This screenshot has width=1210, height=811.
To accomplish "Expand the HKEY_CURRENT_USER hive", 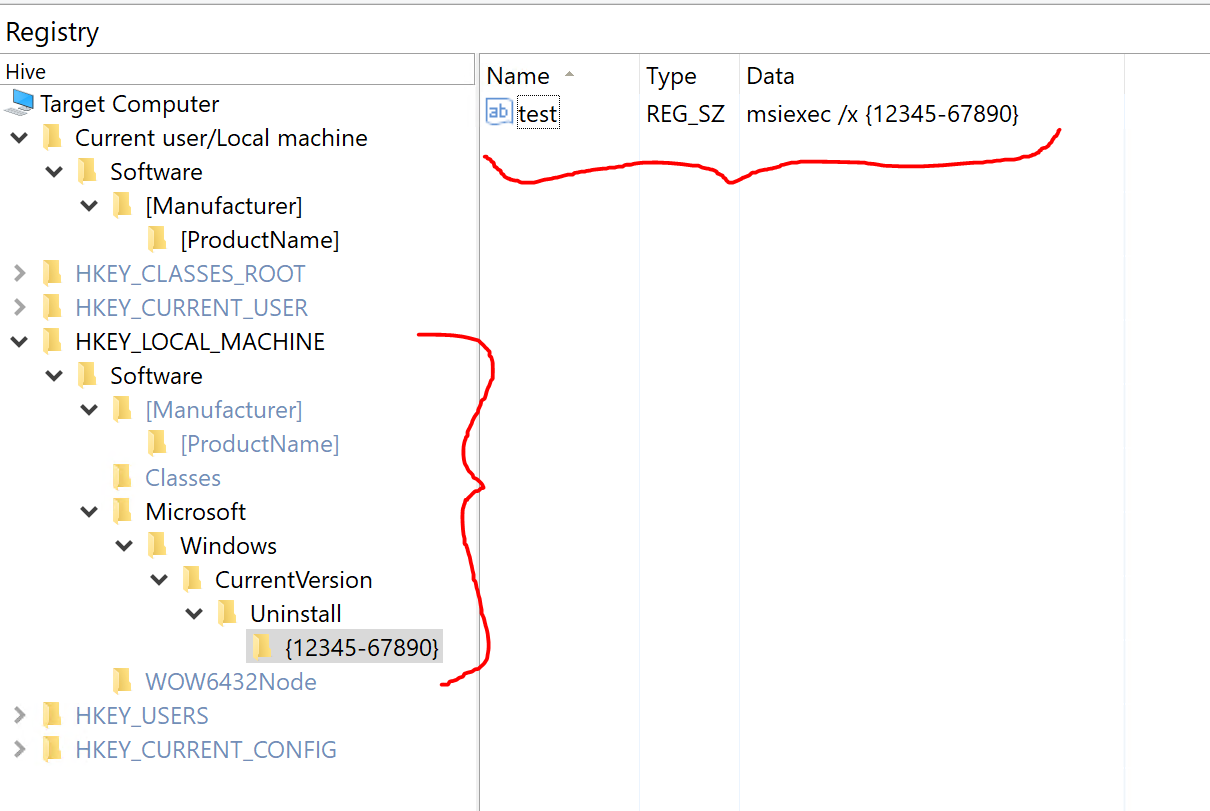I will coord(19,307).
